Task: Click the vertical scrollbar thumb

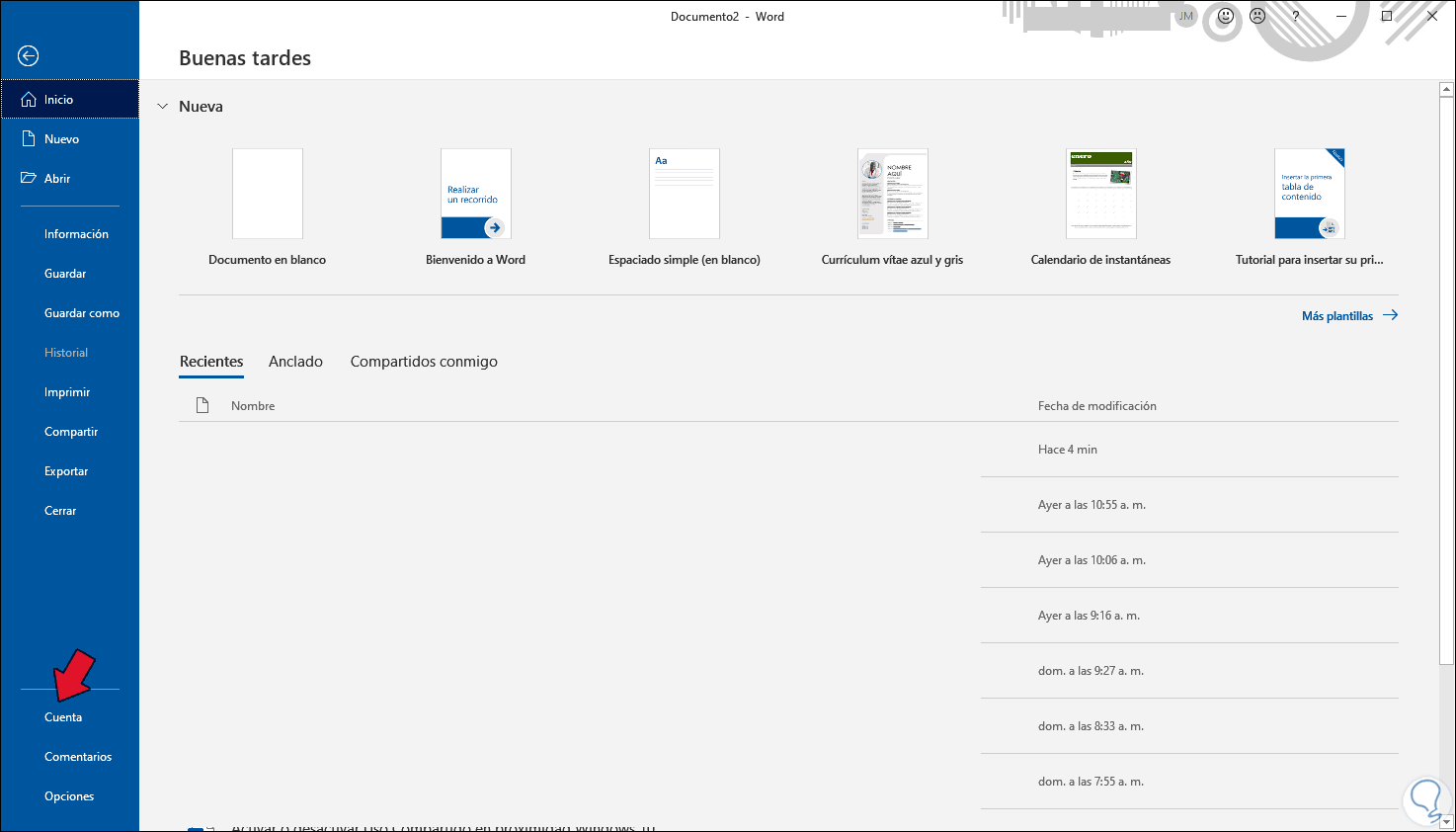Action: click(1446, 380)
